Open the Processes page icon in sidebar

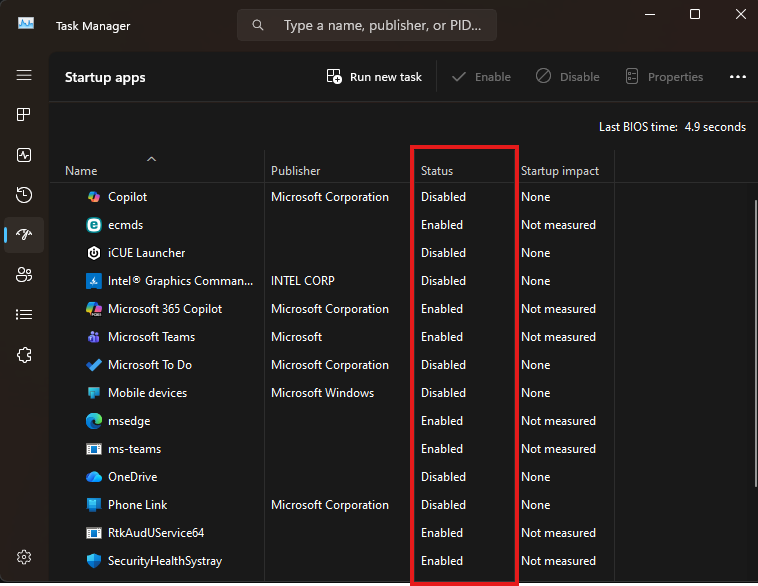[x=24, y=115]
